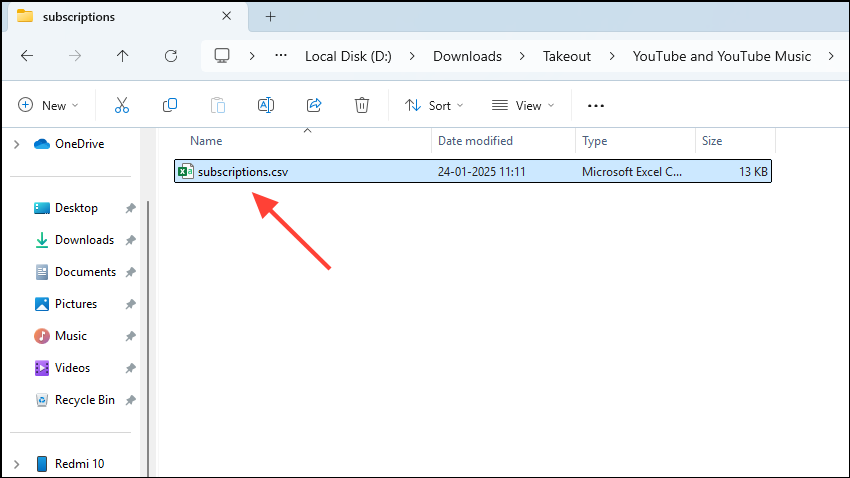Click the Rename icon in toolbar

click(x=266, y=105)
